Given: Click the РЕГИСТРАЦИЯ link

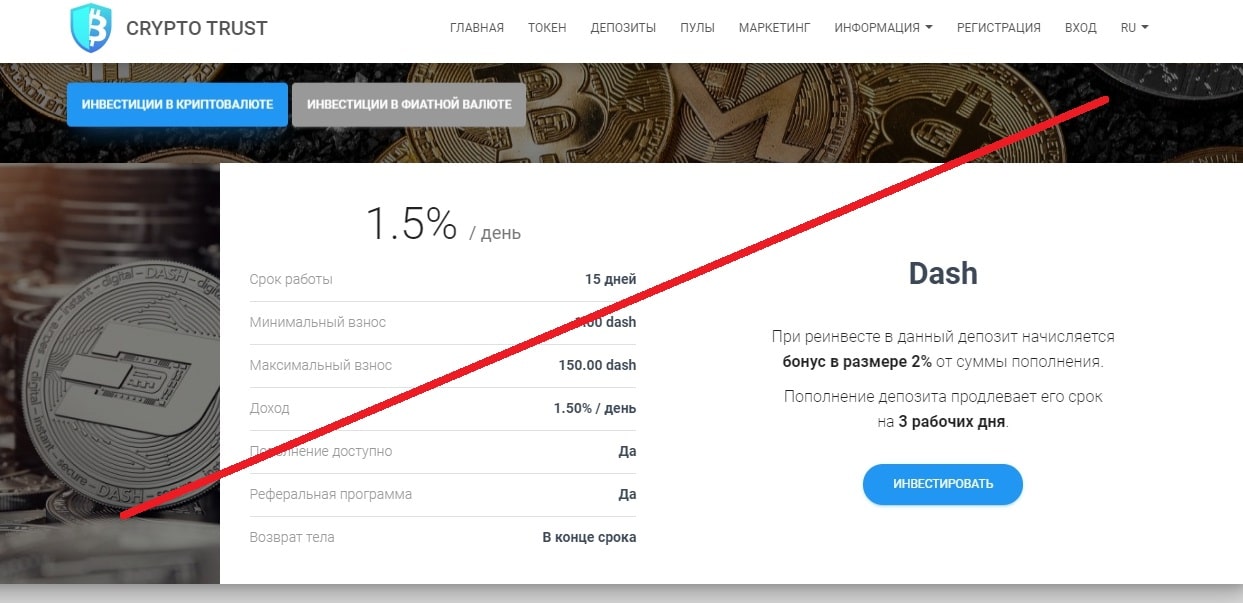Looking at the screenshot, I should click(x=998, y=28).
